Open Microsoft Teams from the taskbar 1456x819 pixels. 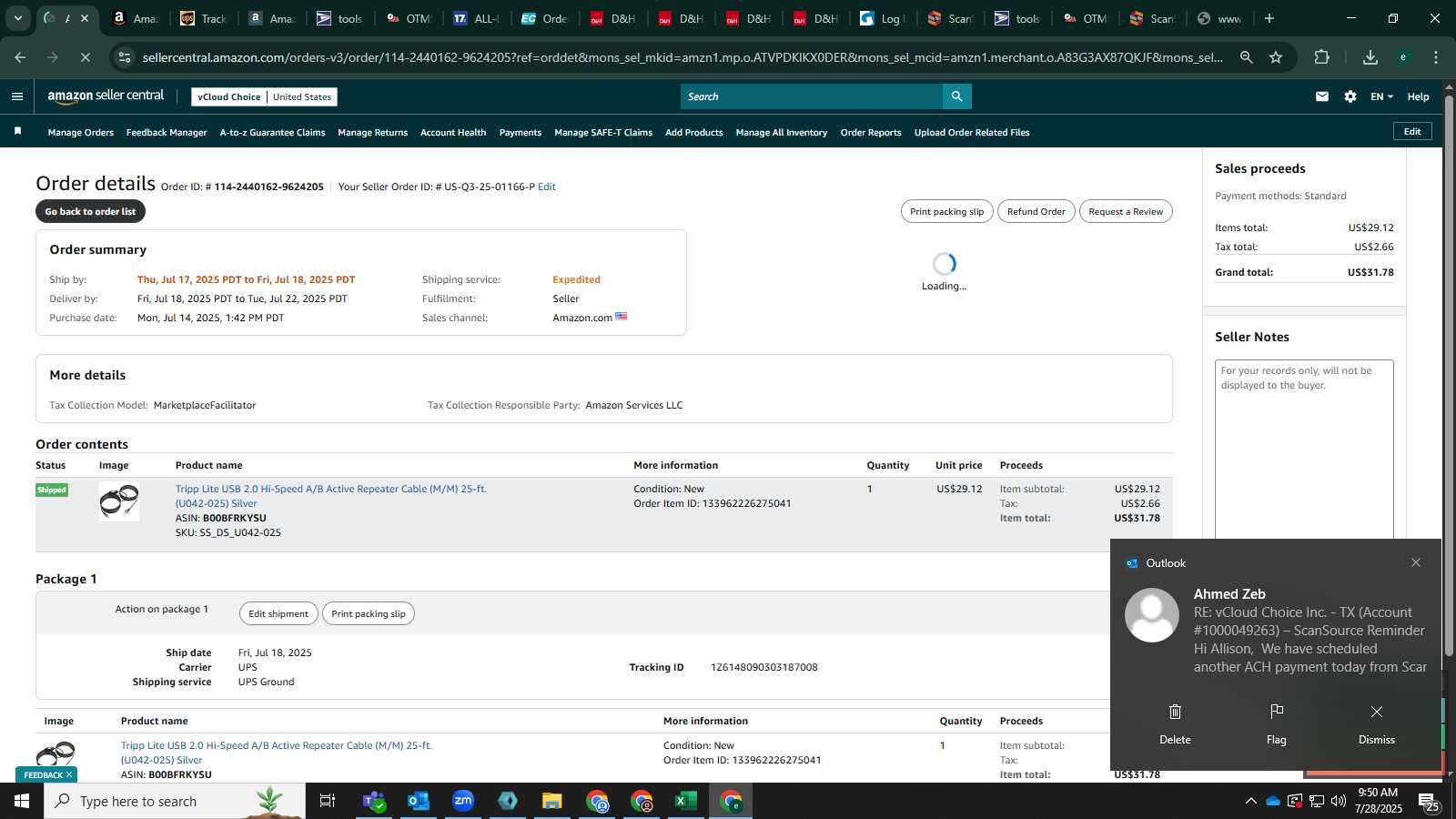tap(374, 801)
